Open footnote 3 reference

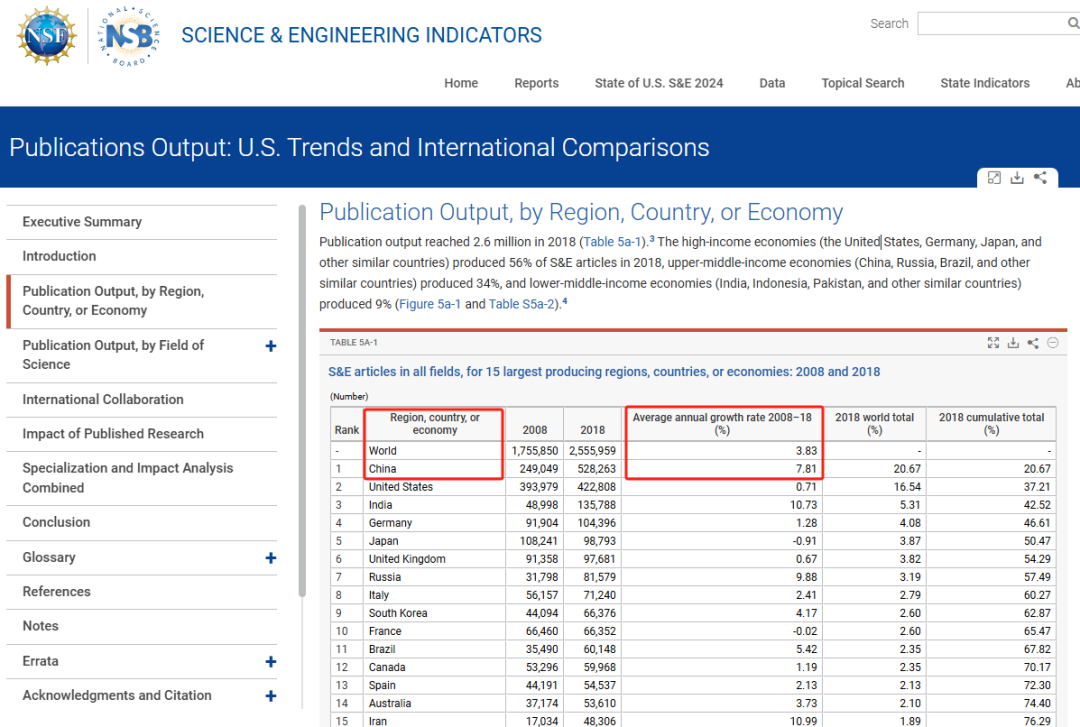(652, 239)
